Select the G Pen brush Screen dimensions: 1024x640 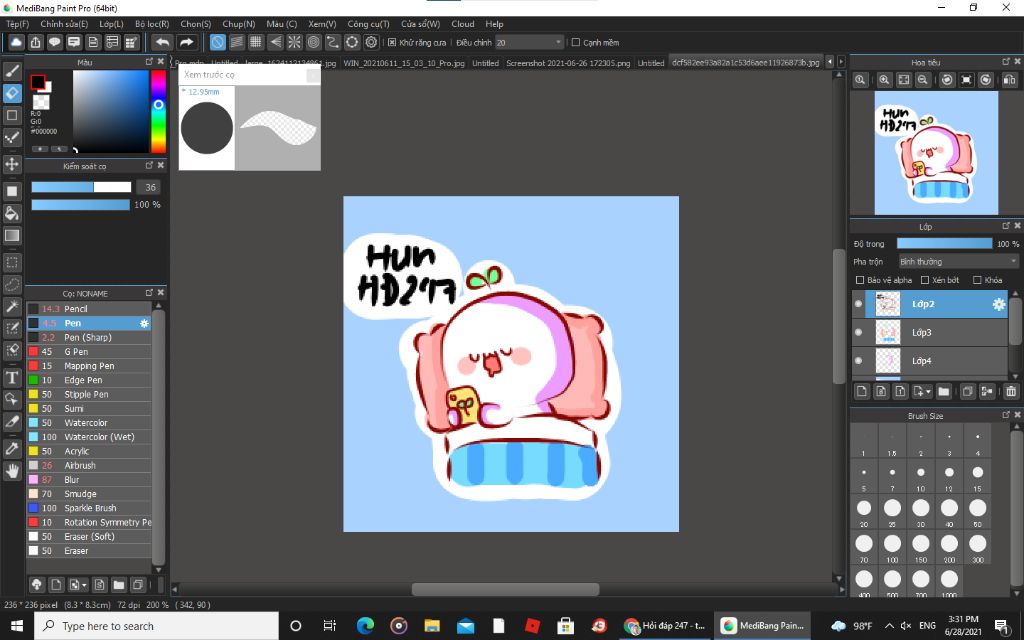89,351
